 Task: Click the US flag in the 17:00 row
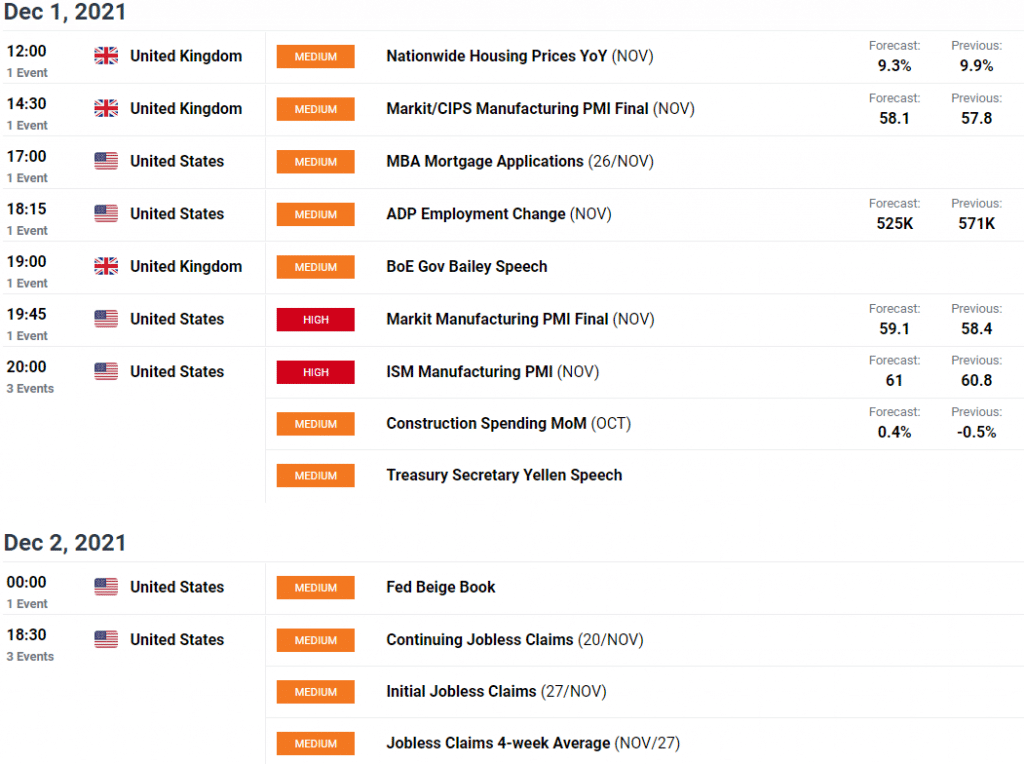pos(106,161)
